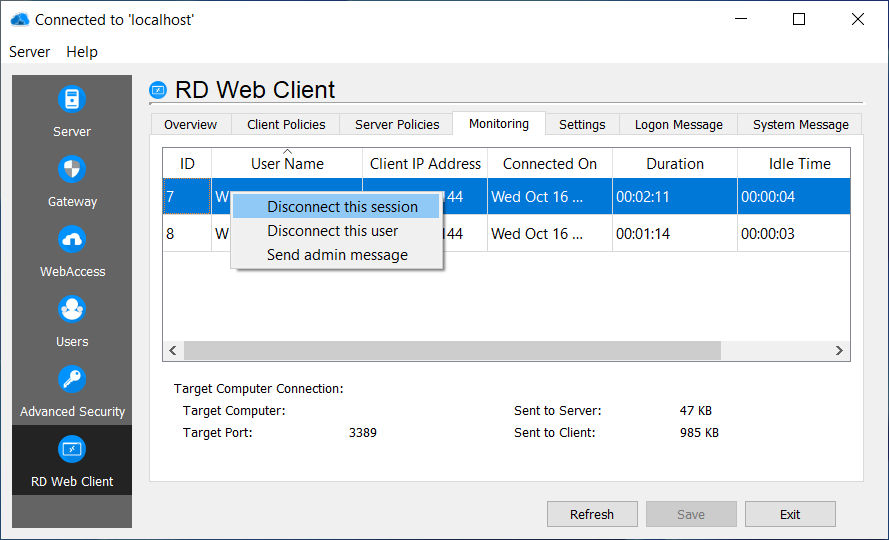The height and width of the screenshot is (540, 889).
Task: Switch to the Settings tab
Action: pos(582,124)
